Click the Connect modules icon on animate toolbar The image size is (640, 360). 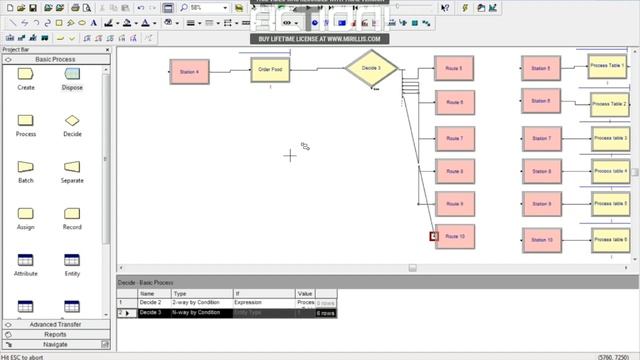click(426, 23)
